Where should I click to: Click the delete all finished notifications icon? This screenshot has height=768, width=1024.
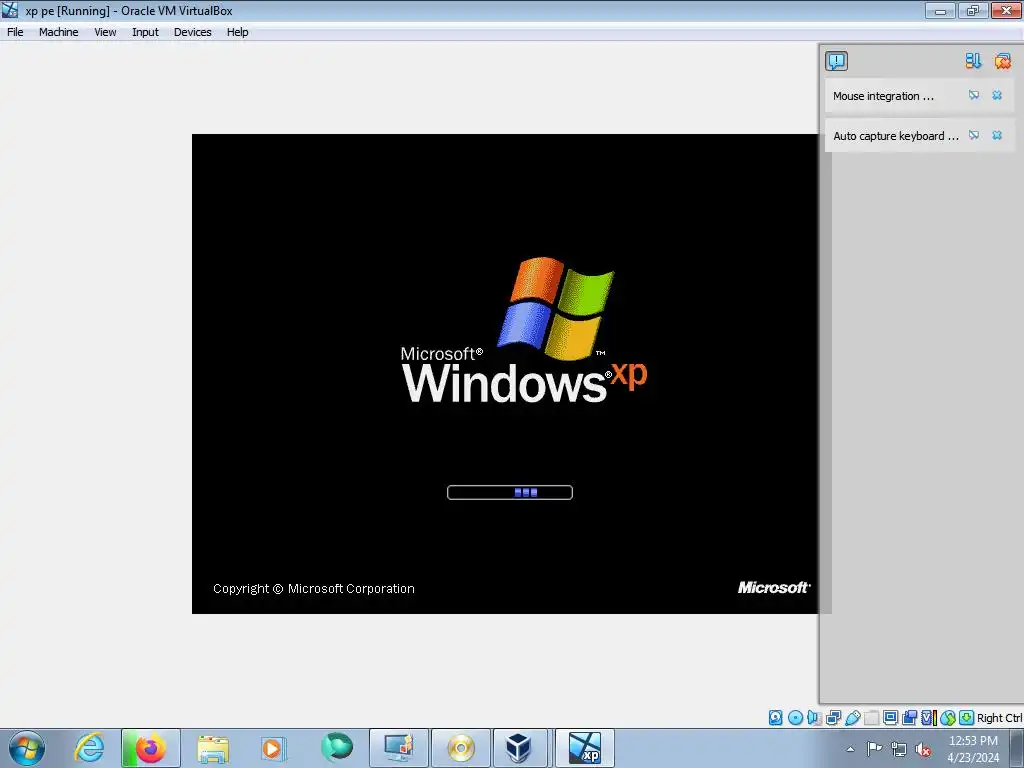click(1002, 61)
